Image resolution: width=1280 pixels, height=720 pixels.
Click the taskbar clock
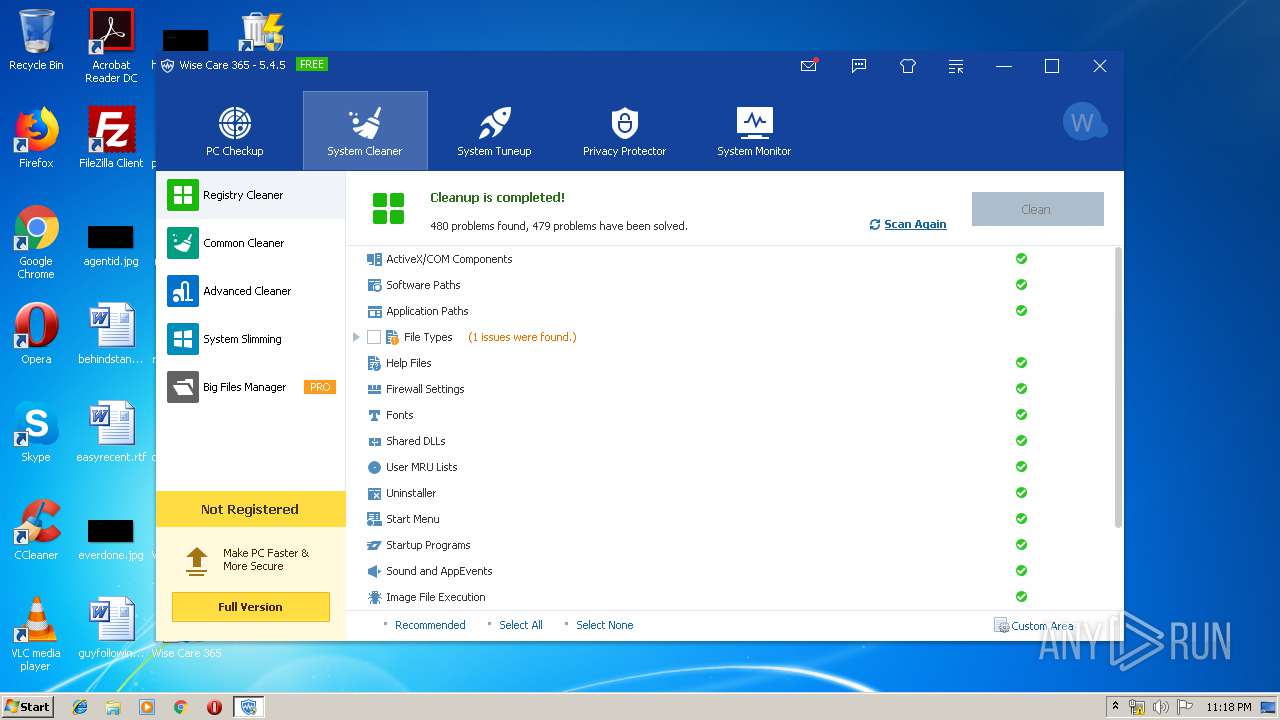click(x=1229, y=707)
